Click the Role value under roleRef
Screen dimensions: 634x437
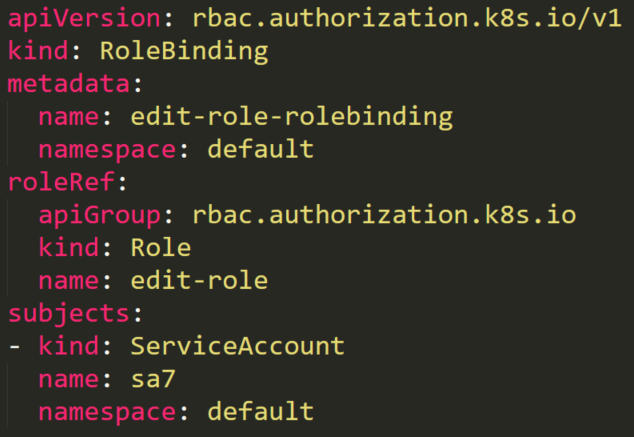[x=161, y=247]
